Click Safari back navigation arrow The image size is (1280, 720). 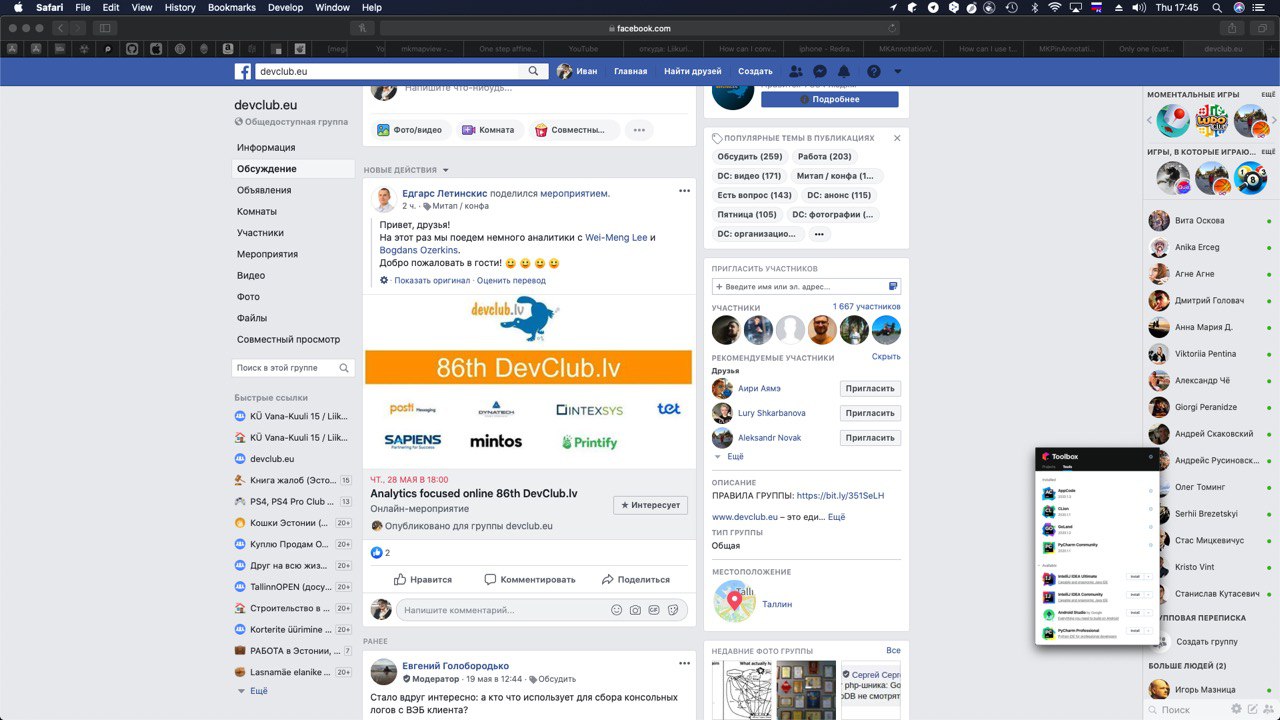[60, 28]
